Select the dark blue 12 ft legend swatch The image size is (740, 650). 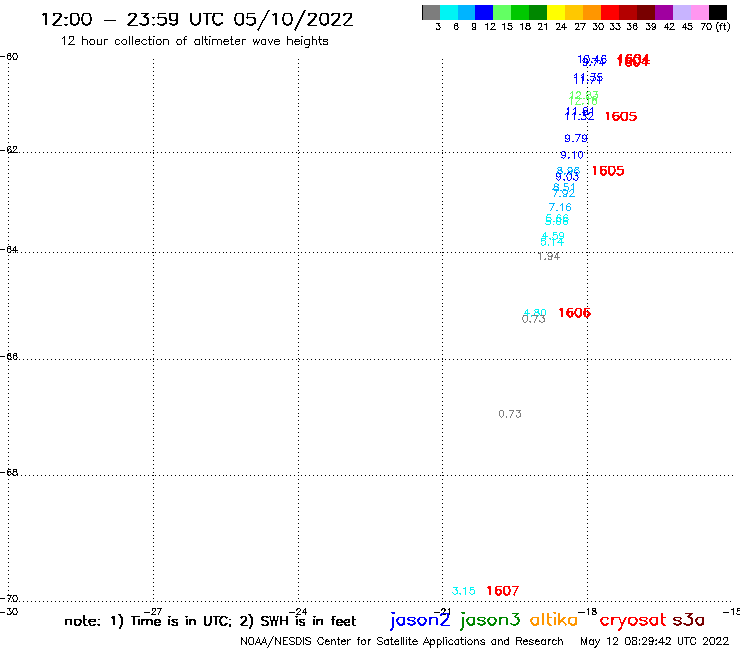pyautogui.click(x=485, y=12)
